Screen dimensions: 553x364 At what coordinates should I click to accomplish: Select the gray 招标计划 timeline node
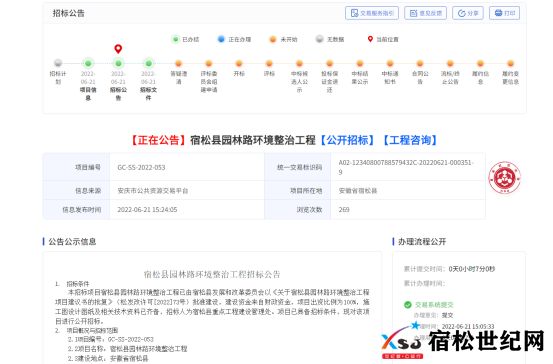point(58,63)
